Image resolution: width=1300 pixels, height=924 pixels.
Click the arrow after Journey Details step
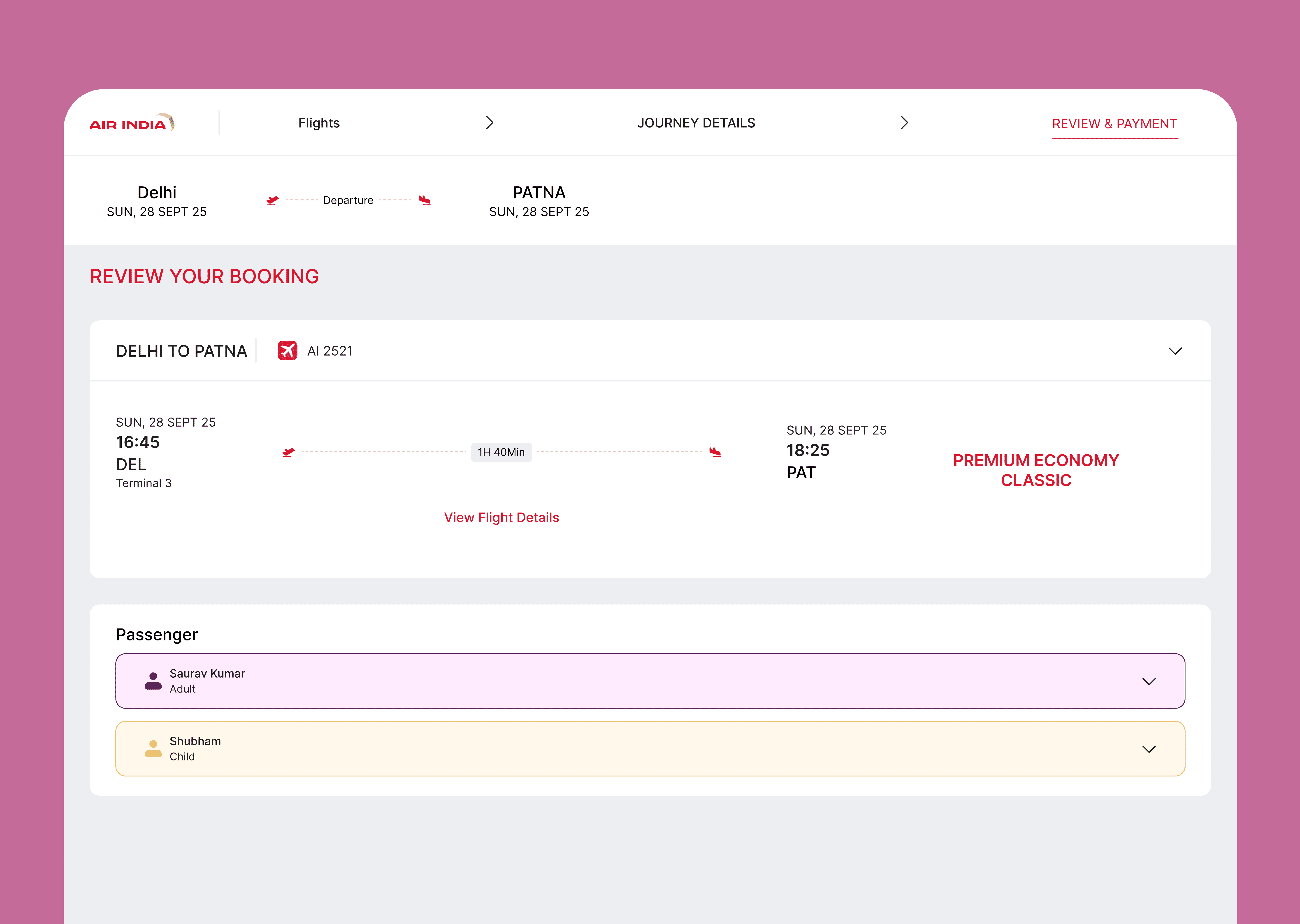(x=904, y=123)
